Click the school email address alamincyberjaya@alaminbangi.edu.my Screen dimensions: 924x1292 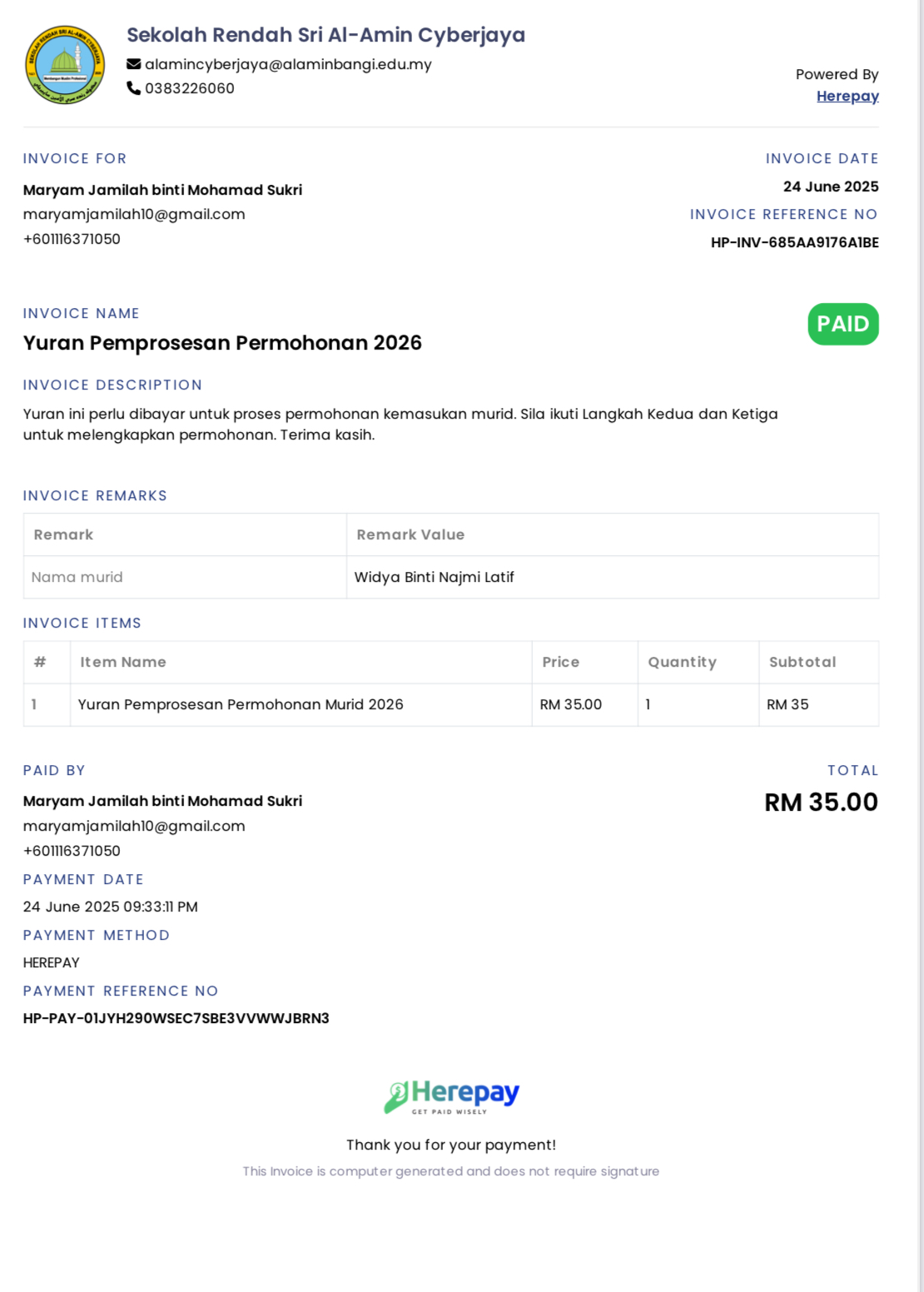pyautogui.click(x=288, y=64)
